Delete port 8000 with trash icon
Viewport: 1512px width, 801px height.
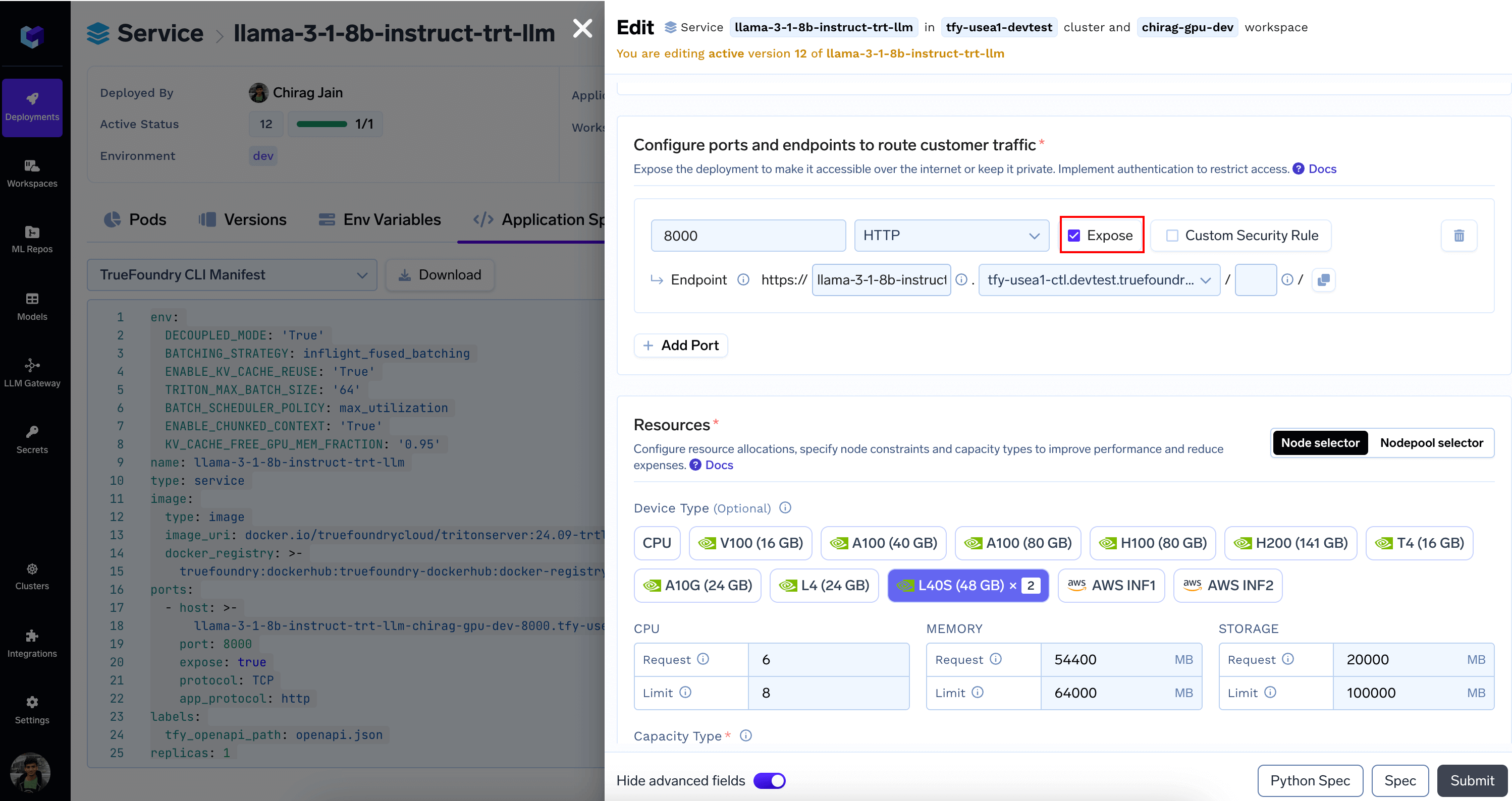[x=1458, y=236]
